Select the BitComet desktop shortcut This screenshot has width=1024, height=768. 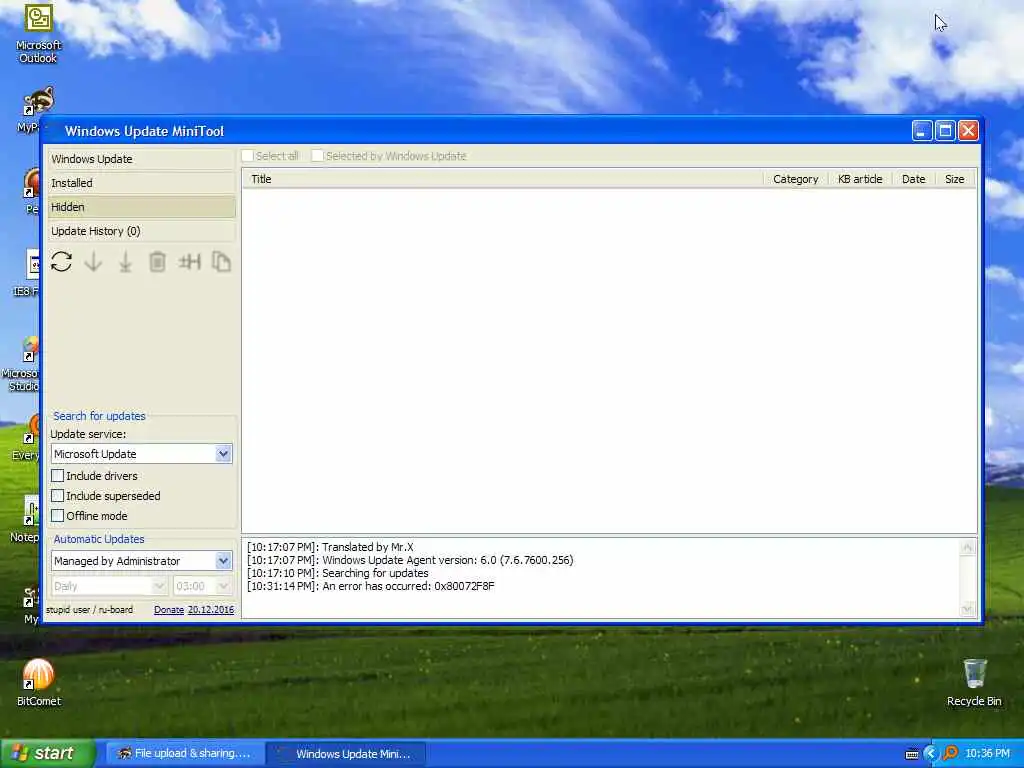tap(39, 682)
